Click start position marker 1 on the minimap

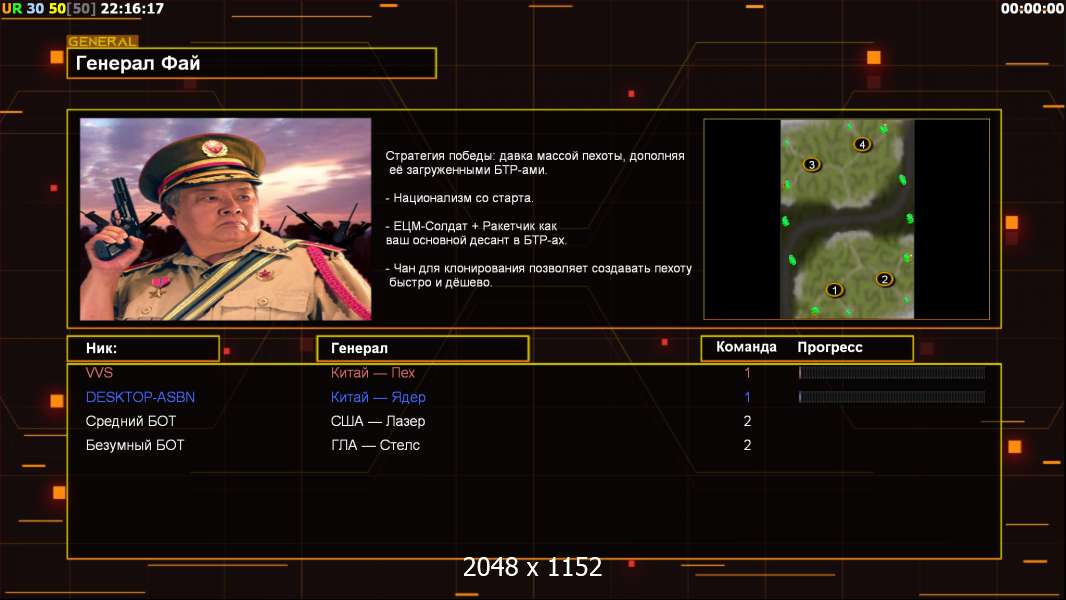pyautogui.click(x=834, y=290)
